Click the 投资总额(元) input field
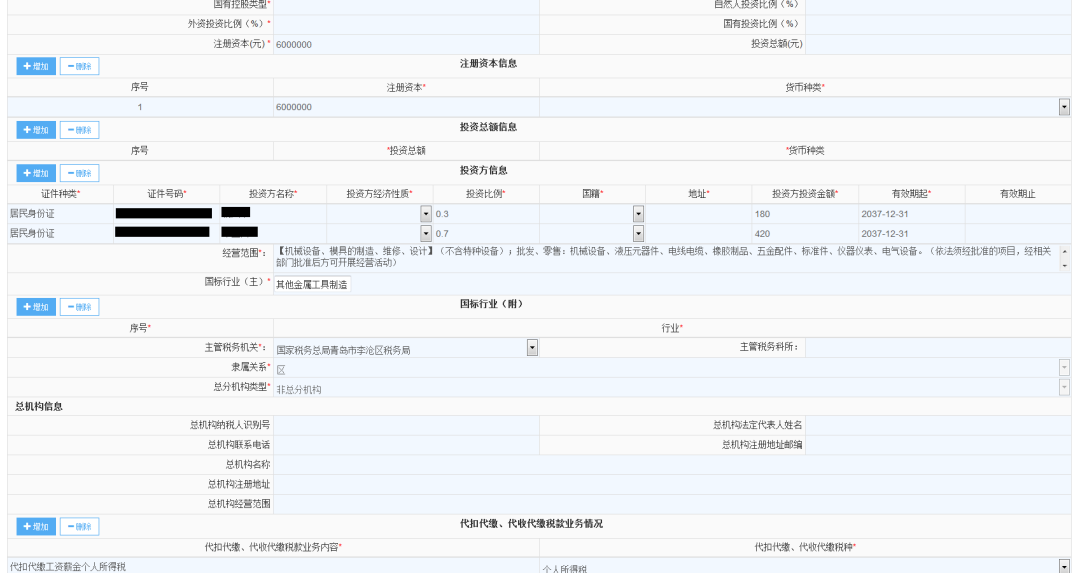1080x573 pixels. 938,44
